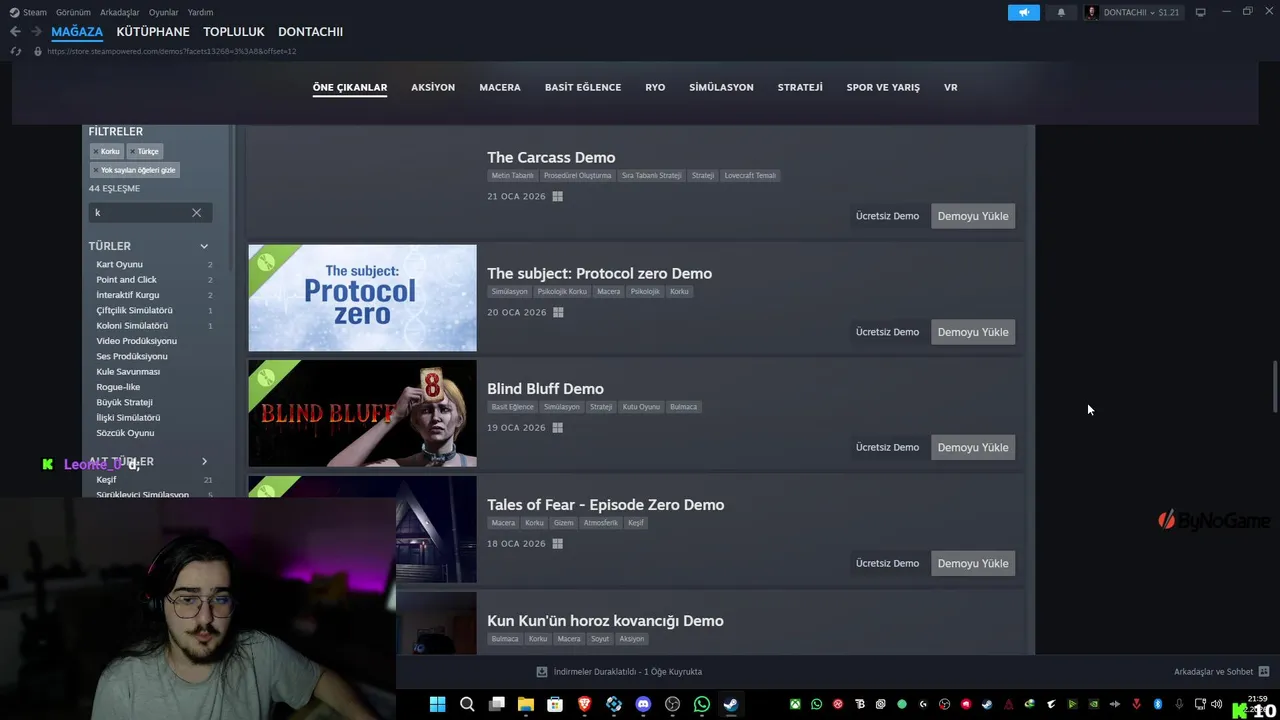The height and width of the screenshot is (720, 1280).
Task: Open File Explorer from taskbar
Action: tap(525, 704)
